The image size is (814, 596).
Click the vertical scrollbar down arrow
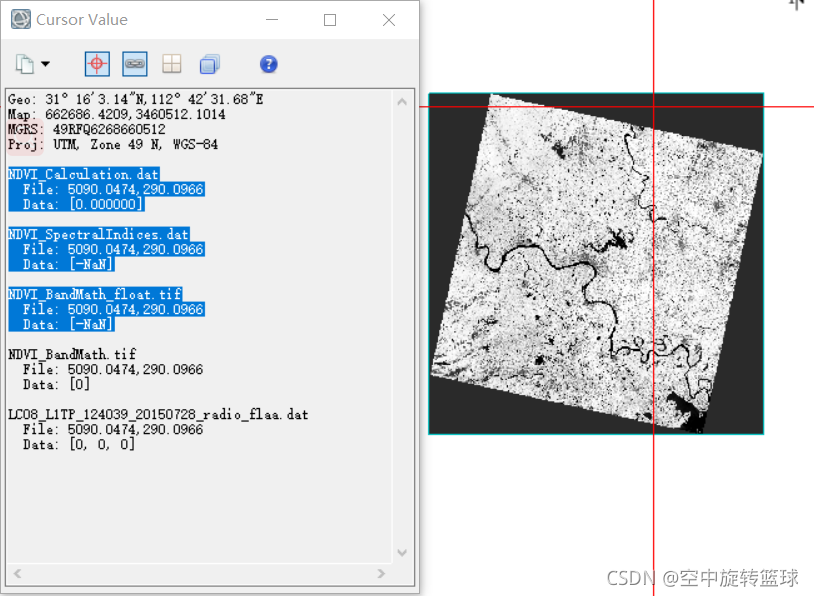pos(402,552)
